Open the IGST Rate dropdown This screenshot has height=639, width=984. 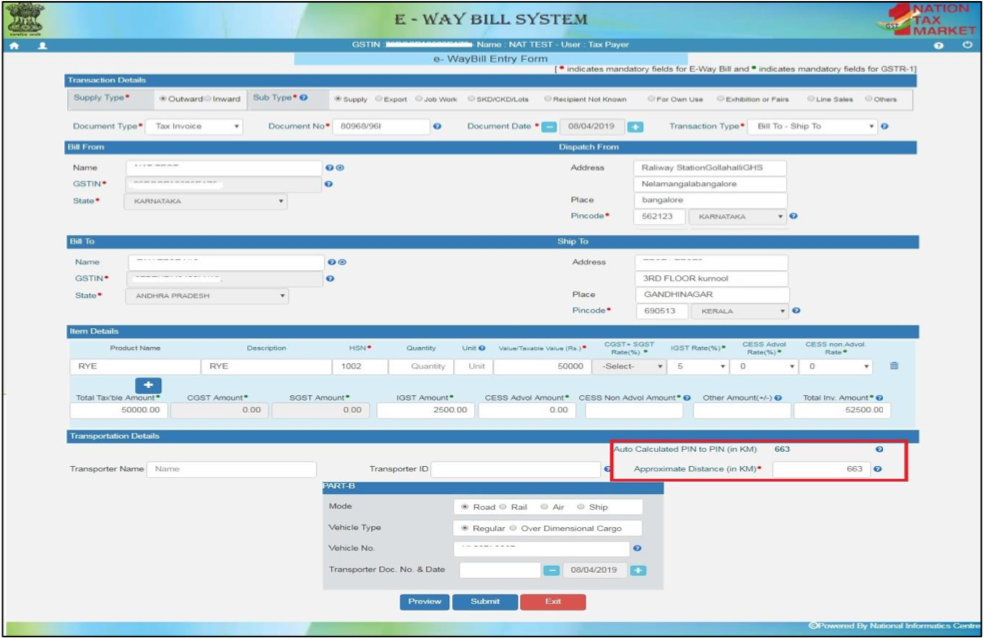coord(696,367)
